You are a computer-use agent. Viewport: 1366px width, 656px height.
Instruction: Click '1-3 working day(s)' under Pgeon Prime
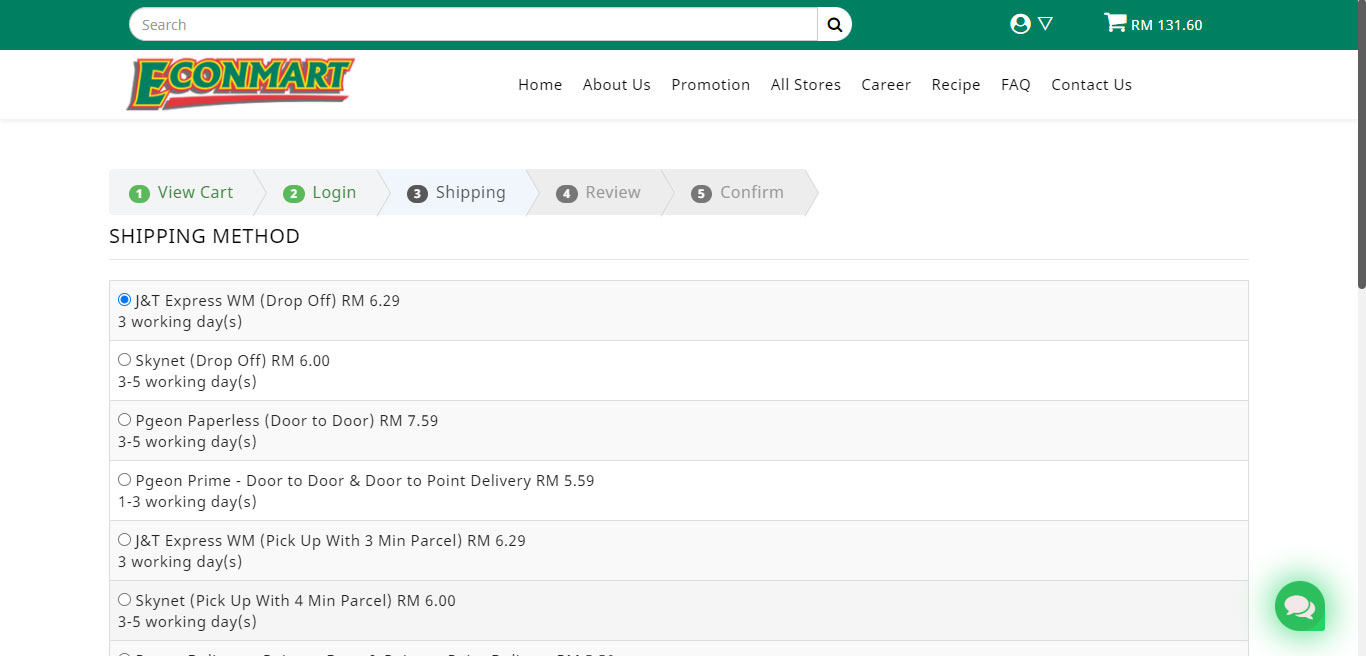point(187,502)
